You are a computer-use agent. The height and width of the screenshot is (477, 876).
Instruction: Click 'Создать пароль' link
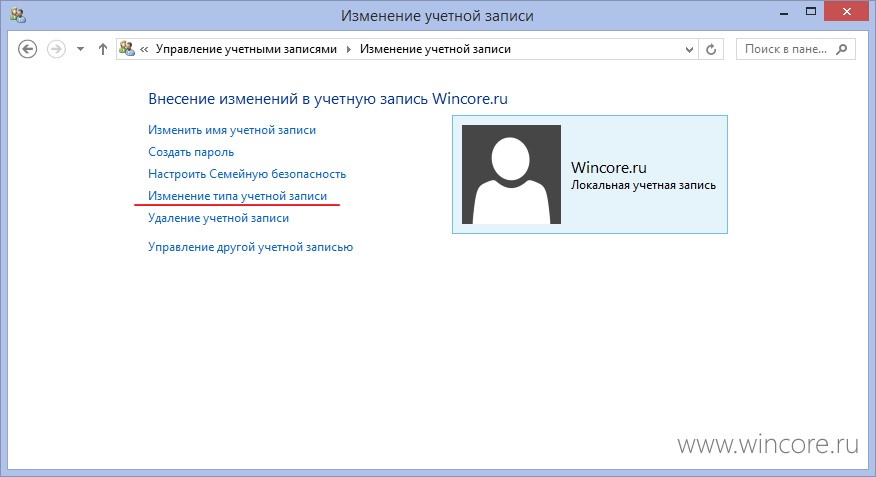click(x=191, y=152)
